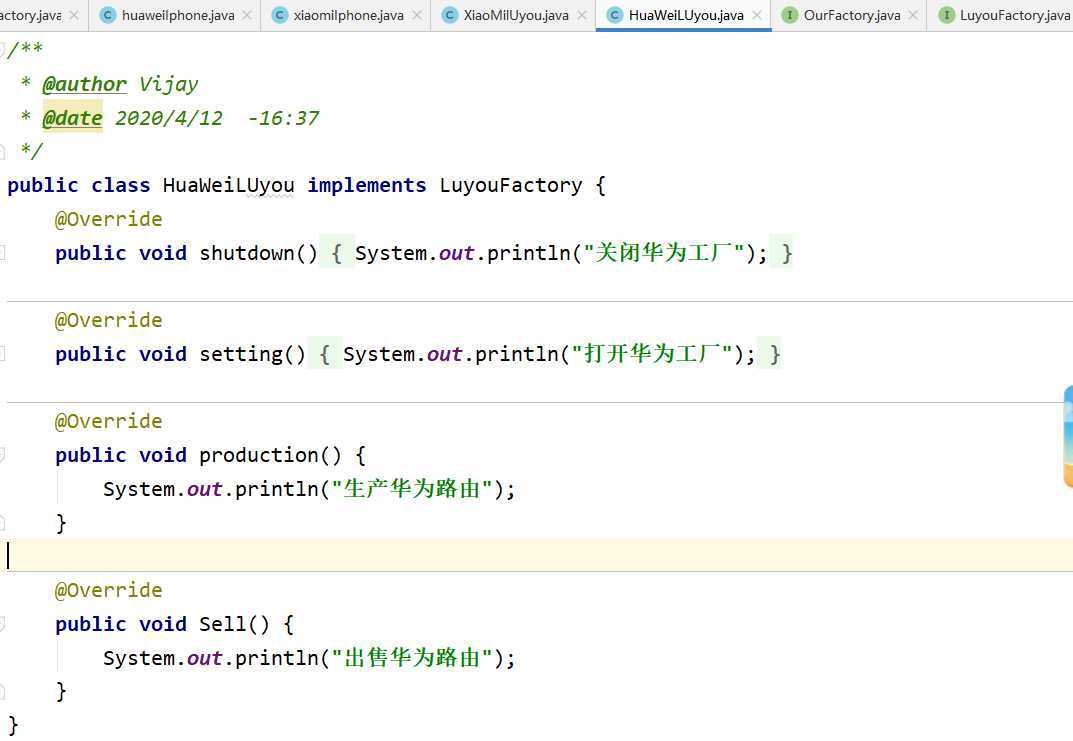Click the class keyword in the declaration
Screen dimensions: 1073x741
tap(120, 185)
